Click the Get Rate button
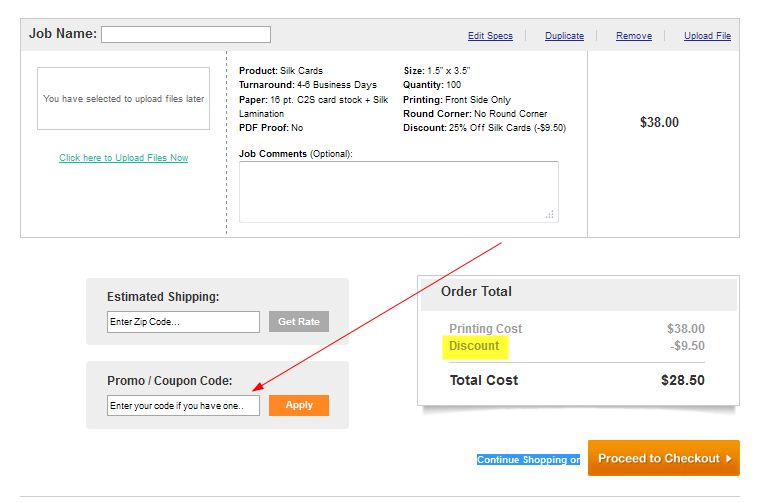This screenshot has width=758, height=502. click(x=299, y=322)
